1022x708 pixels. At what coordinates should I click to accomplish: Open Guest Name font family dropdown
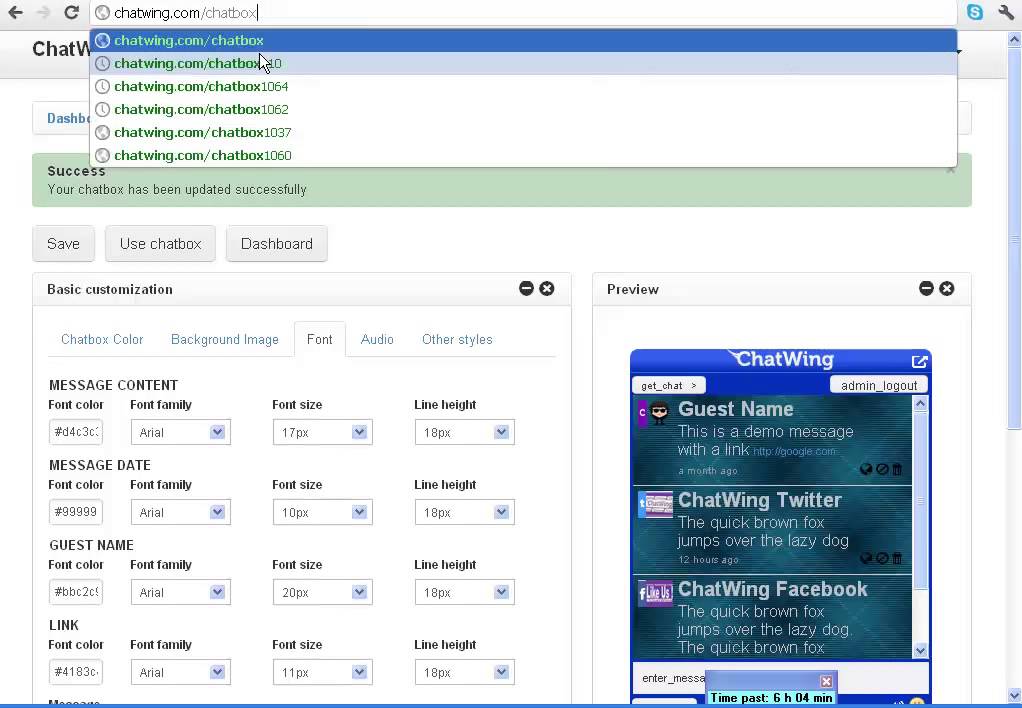click(x=181, y=593)
